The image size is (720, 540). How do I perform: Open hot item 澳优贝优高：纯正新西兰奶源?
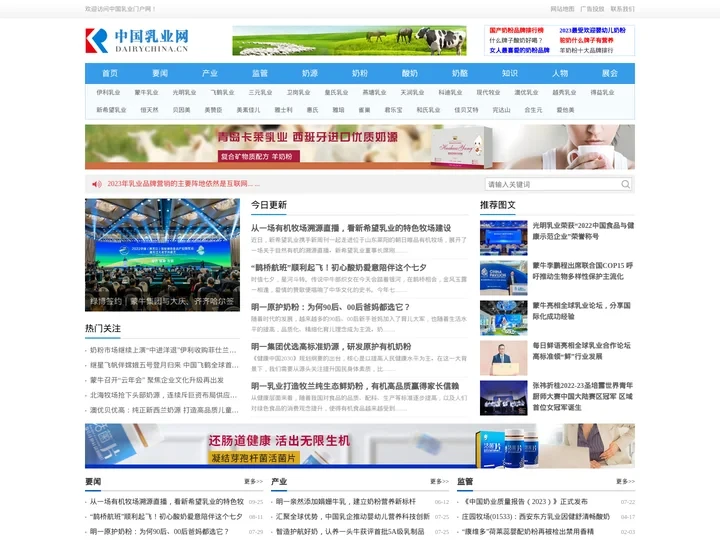coord(164,410)
